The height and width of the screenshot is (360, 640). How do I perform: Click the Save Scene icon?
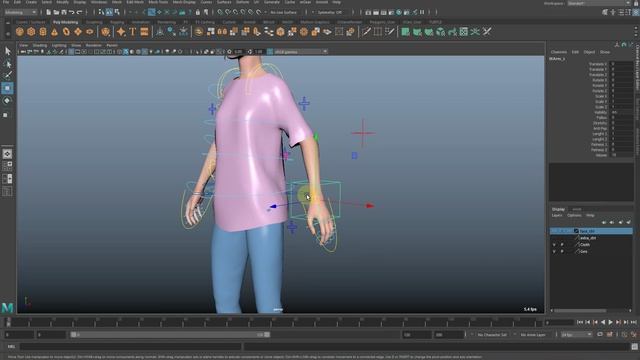(64, 12)
